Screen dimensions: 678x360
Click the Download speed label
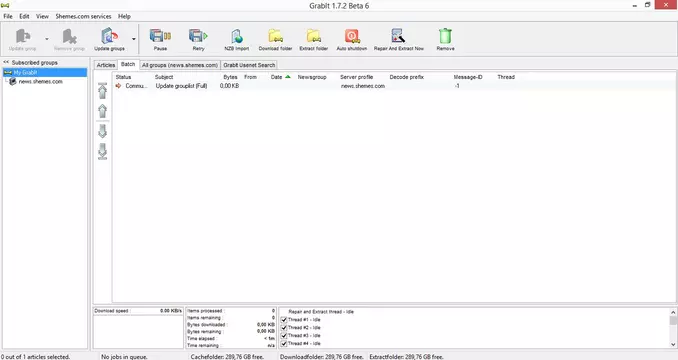(x=112, y=311)
